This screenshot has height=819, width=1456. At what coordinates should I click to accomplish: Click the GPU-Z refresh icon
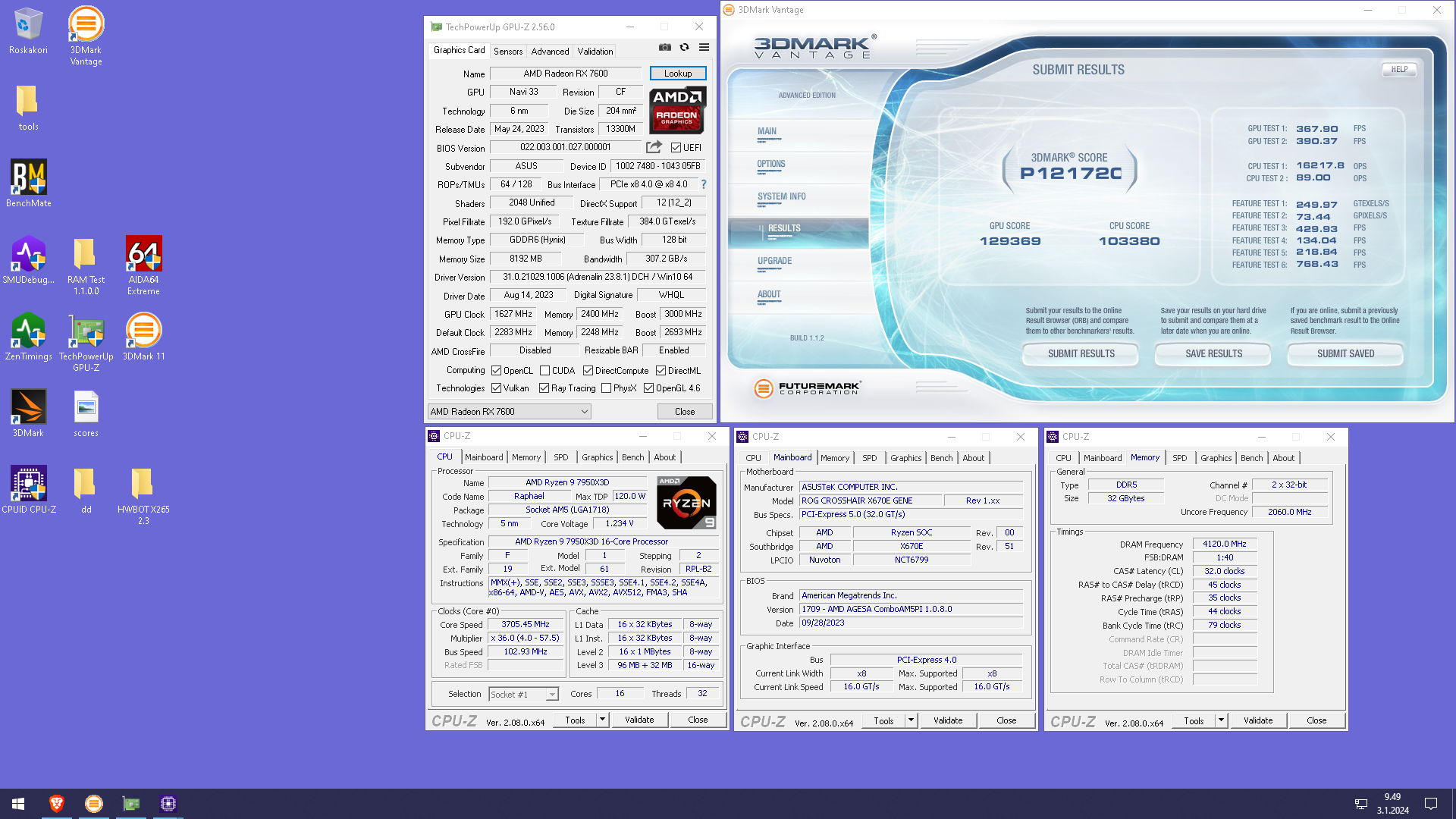pos(684,47)
